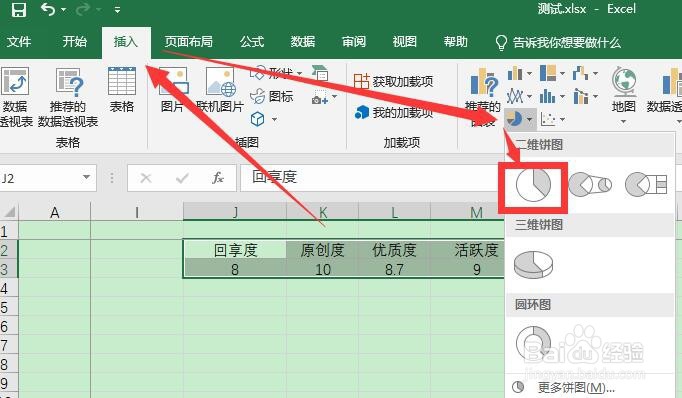Insert a column or bar chart
Screen dimensions: 682x398
[x=515, y=73]
